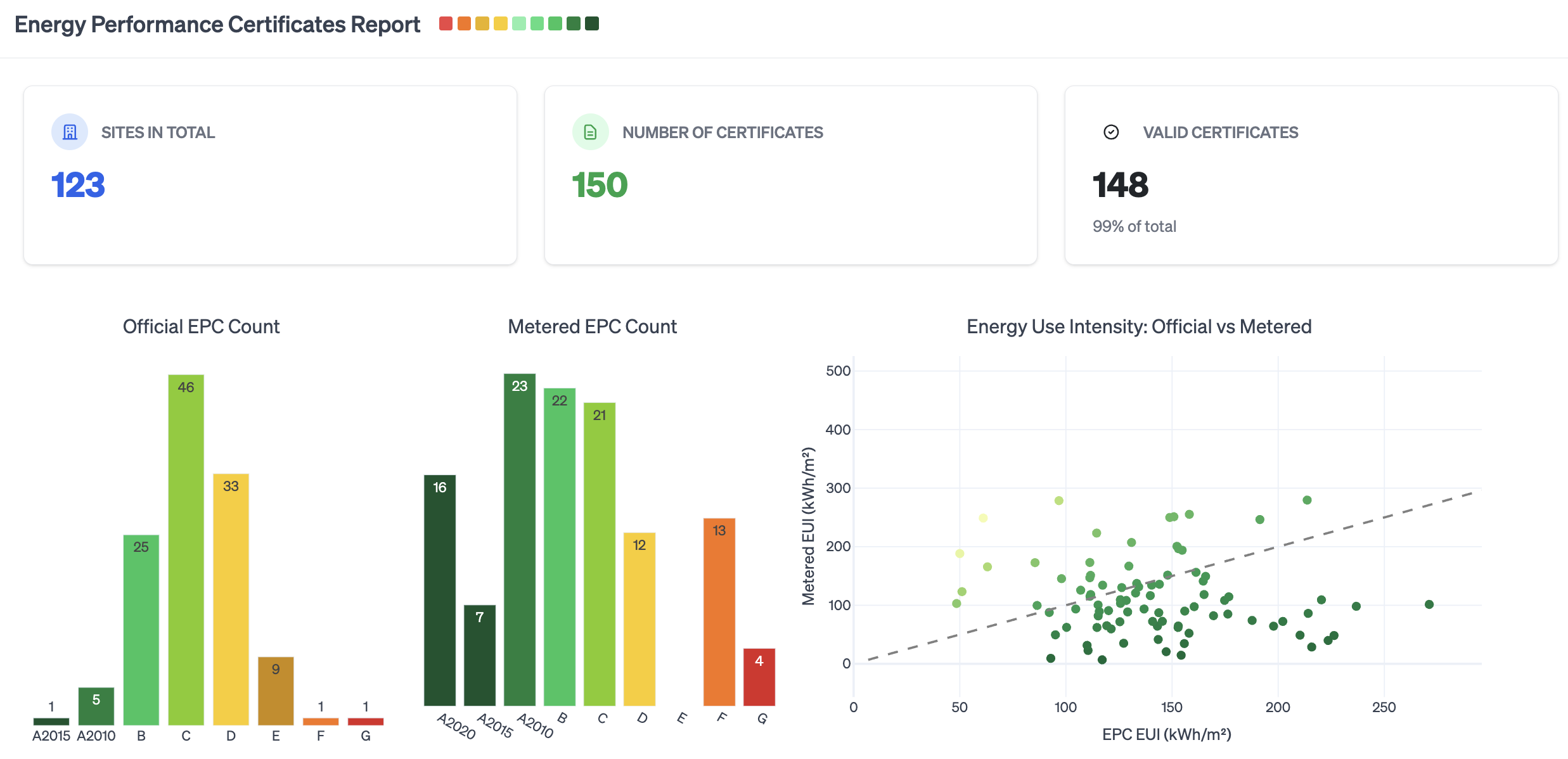Click the orange swatch in the header legend
Viewport: 1568px width, 759px height.
[x=464, y=24]
